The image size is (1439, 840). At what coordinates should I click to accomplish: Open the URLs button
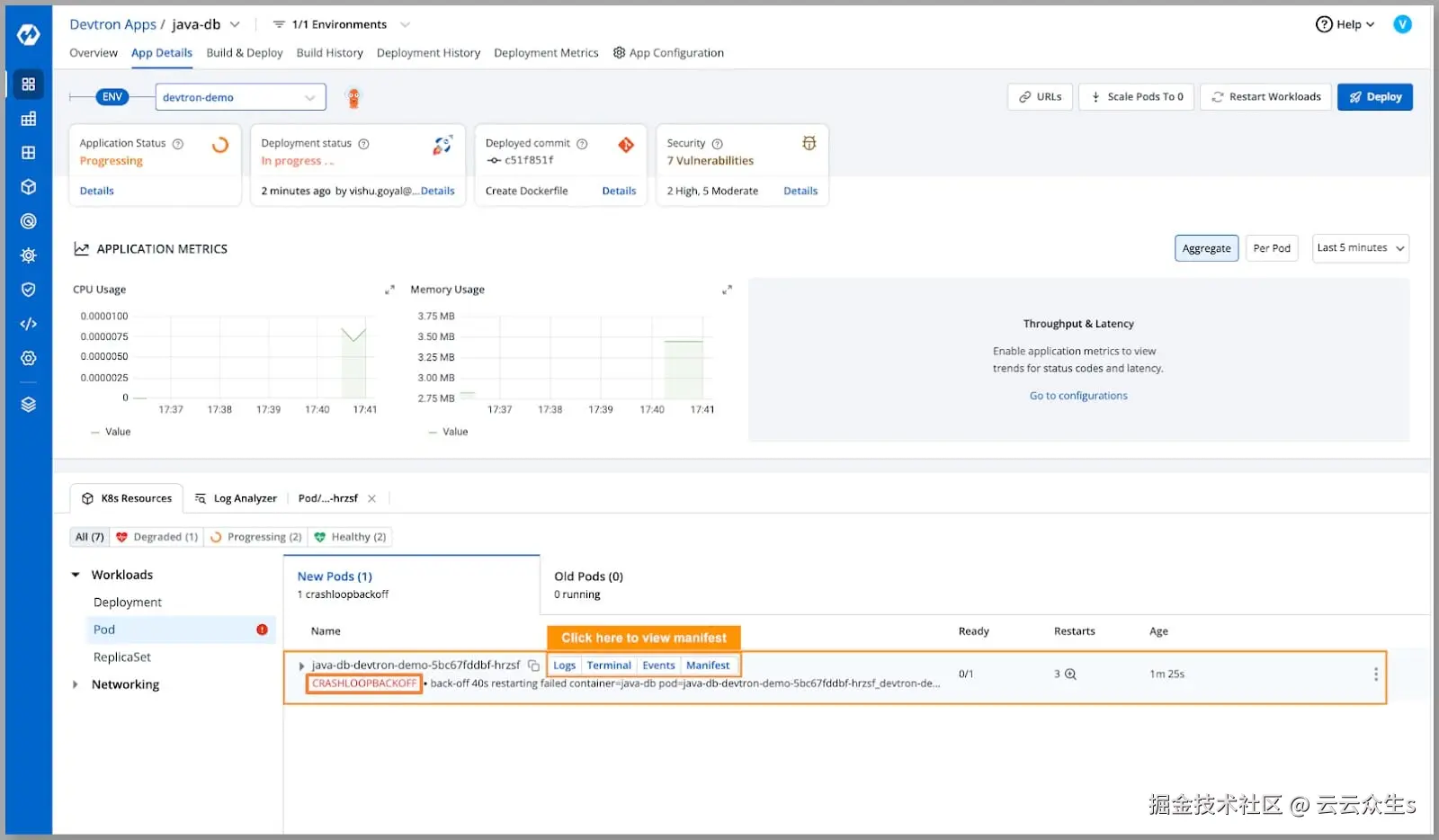pyautogui.click(x=1040, y=97)
